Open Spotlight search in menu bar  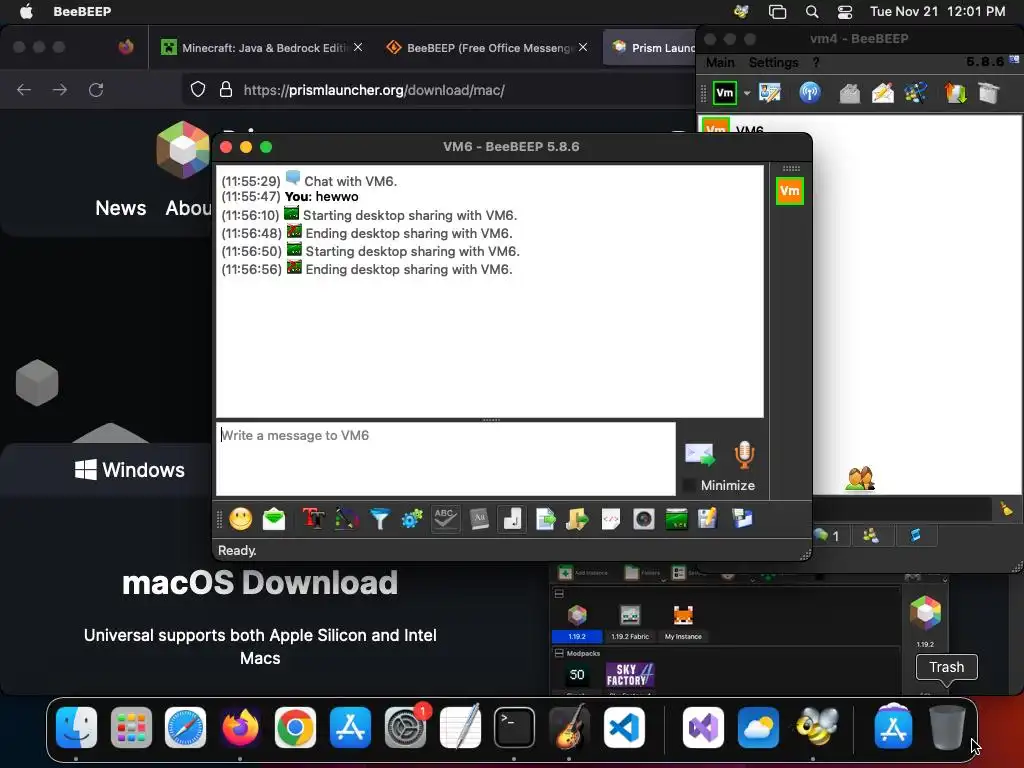(812, 11)
